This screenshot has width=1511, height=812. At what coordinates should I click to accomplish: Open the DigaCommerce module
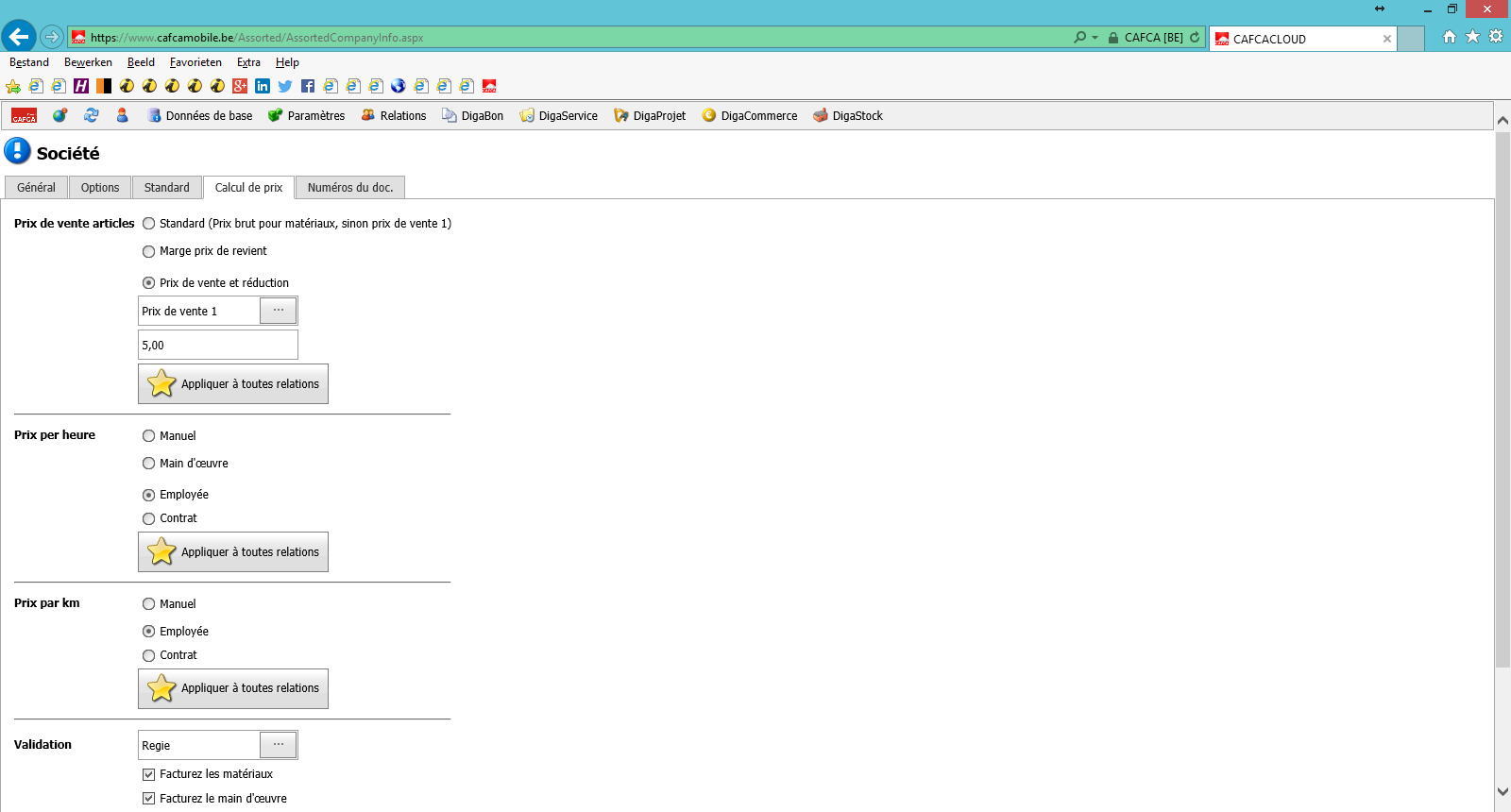[750, 116]
